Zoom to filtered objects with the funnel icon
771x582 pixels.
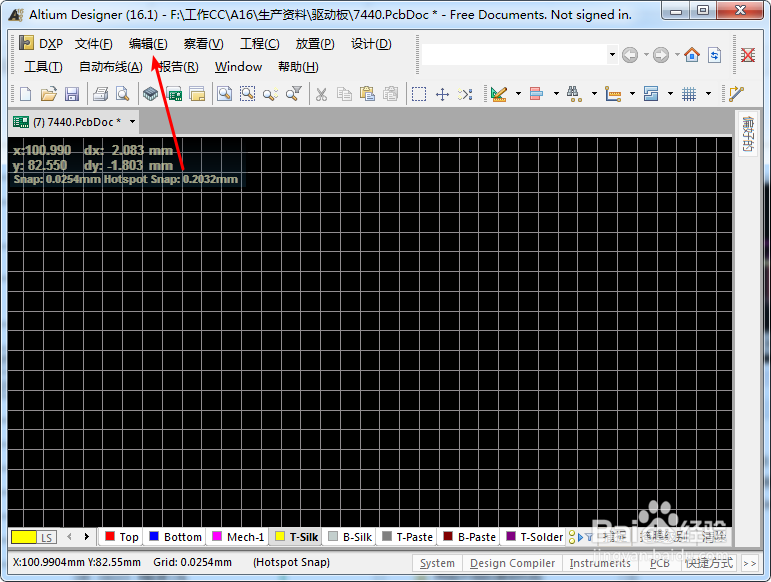tap(294, 94)
